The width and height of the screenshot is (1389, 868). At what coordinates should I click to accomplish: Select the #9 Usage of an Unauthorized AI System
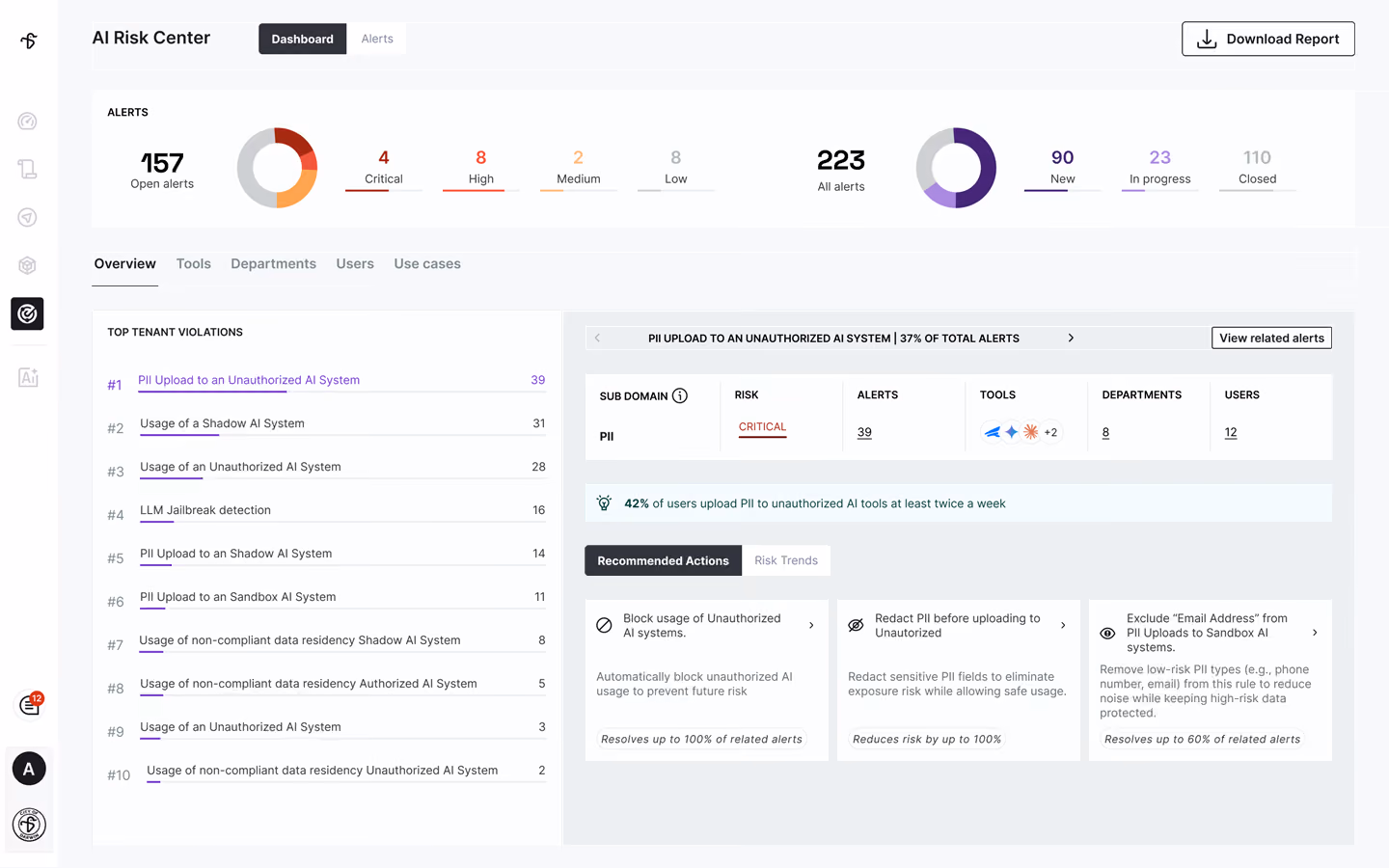click(x=326, y=729)
